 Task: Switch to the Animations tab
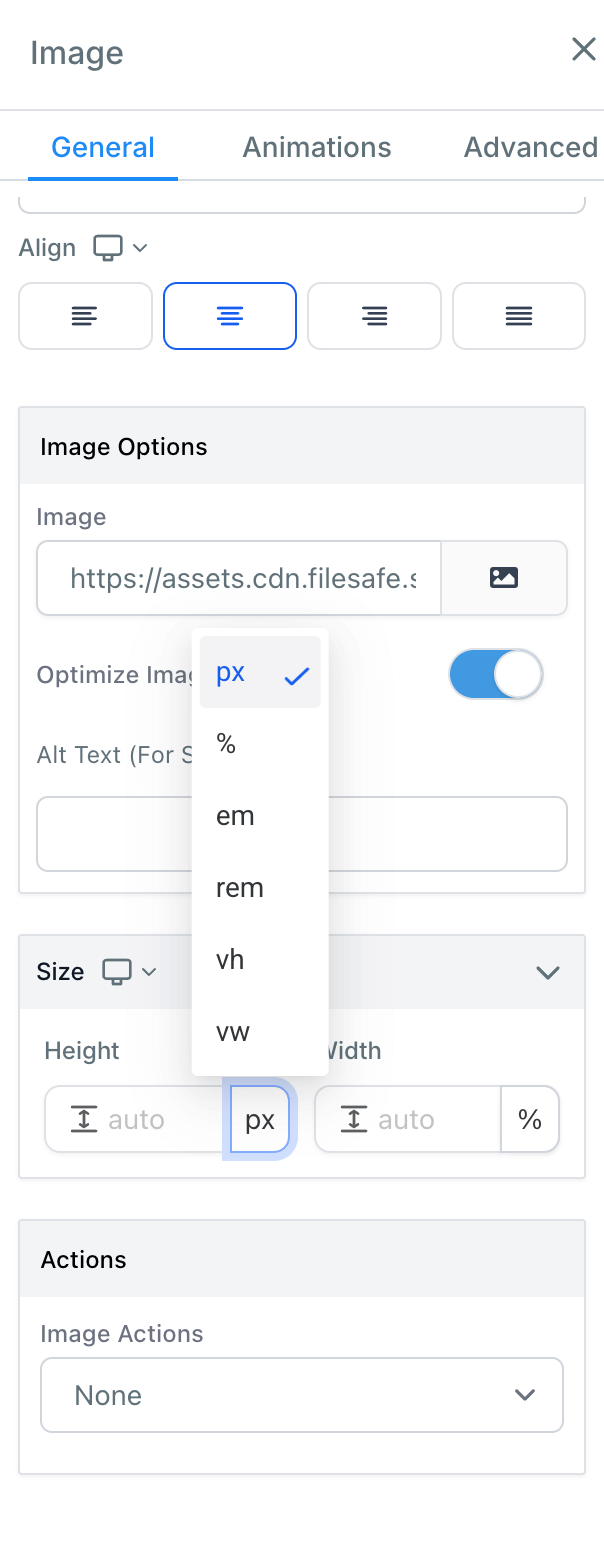[x=317, y=148]
